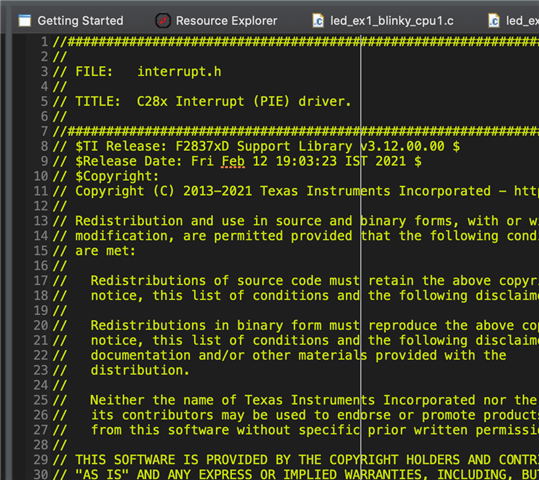Click "2013-2021" on line 11
Viewport: 539px width, 480px height.
[218, 191]
